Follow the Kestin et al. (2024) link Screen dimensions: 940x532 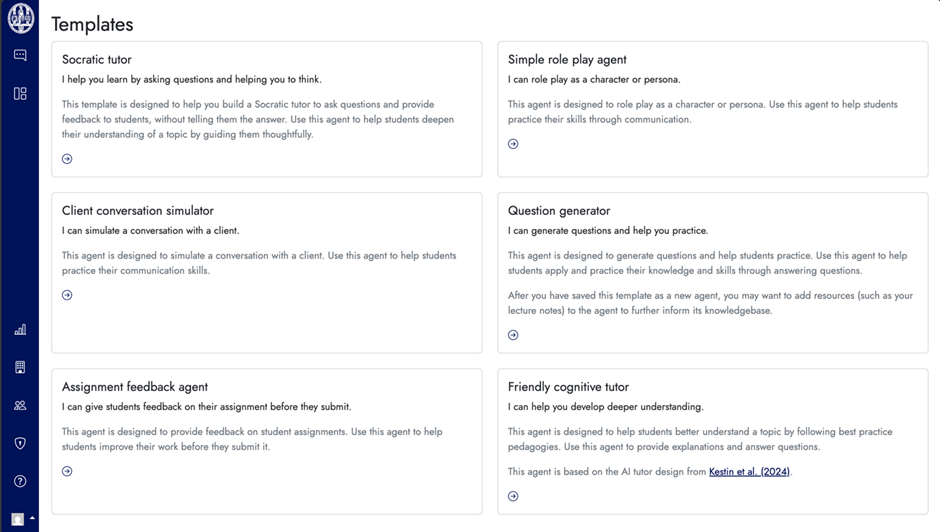click(x=749, y=472)
